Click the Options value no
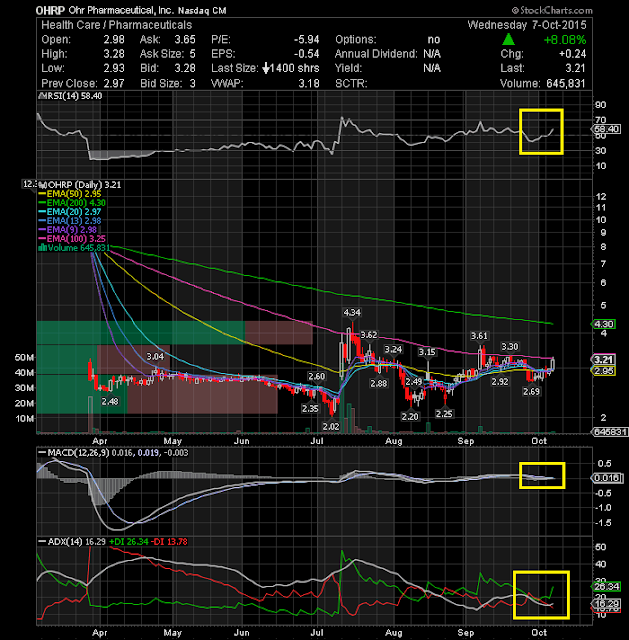Image resolution: width=629 pixels, height=640 pixels. 433,40
